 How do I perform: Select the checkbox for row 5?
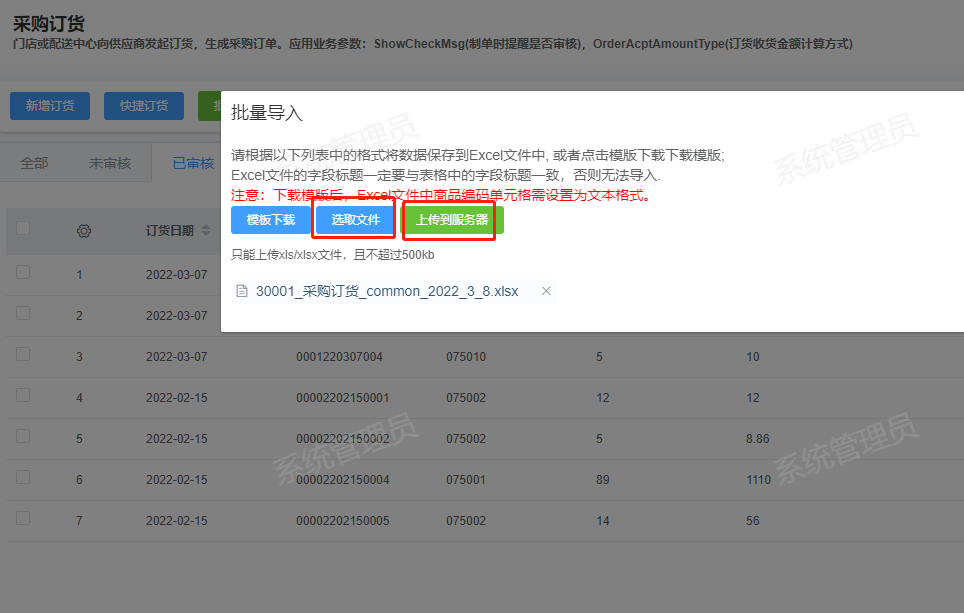point(23,436)
